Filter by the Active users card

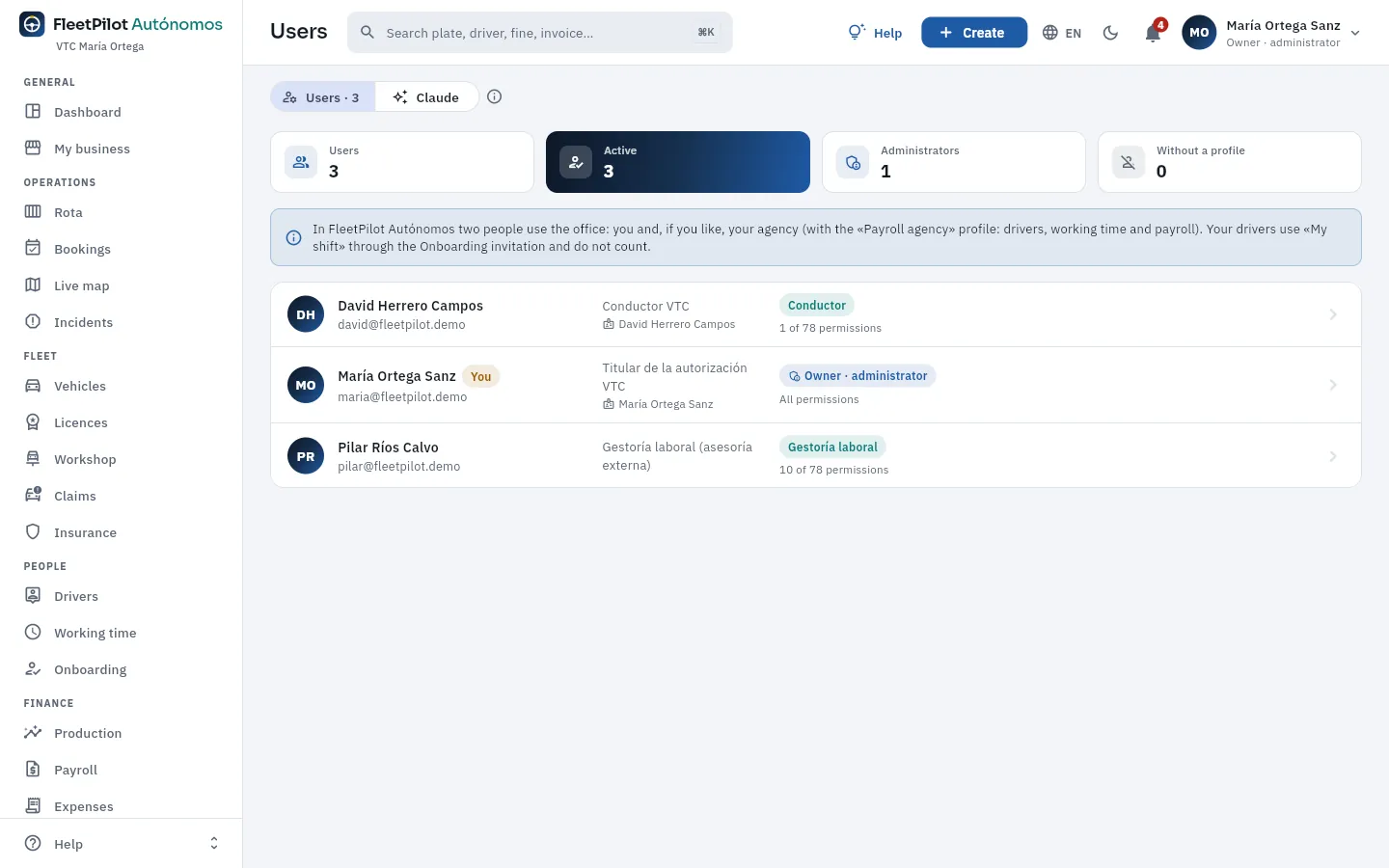(678, 162)
